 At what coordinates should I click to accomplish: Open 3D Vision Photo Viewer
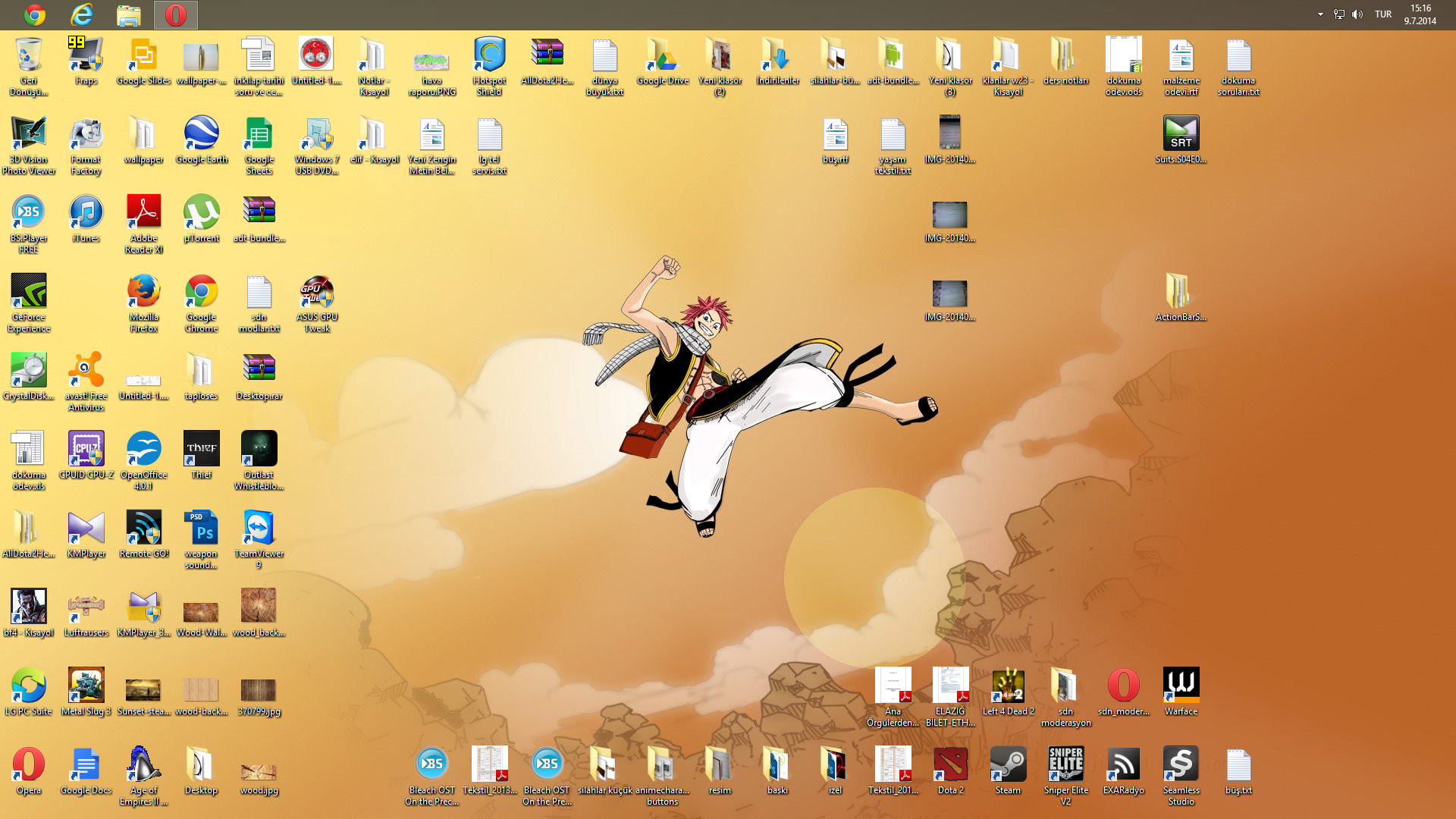pos(29,146)
